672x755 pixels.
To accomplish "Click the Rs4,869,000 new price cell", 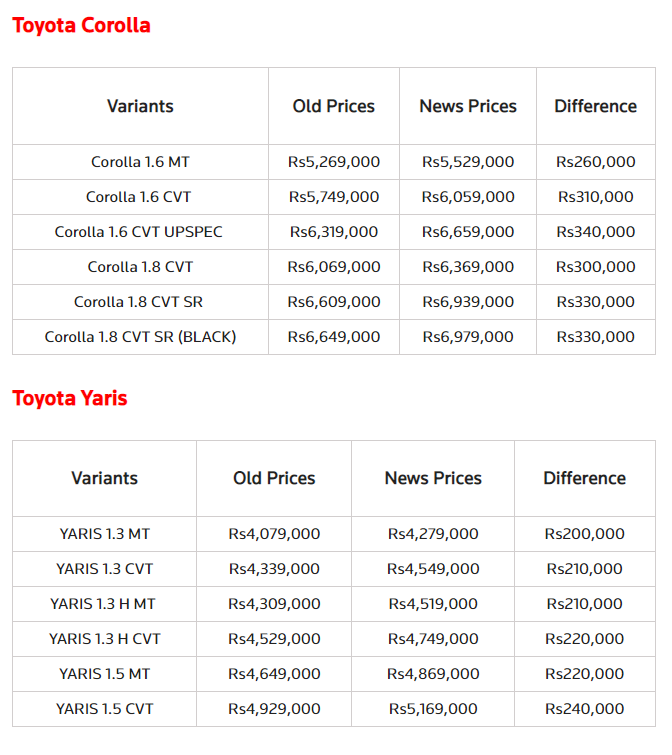I will pyautogui.click(x=433, y=674).
